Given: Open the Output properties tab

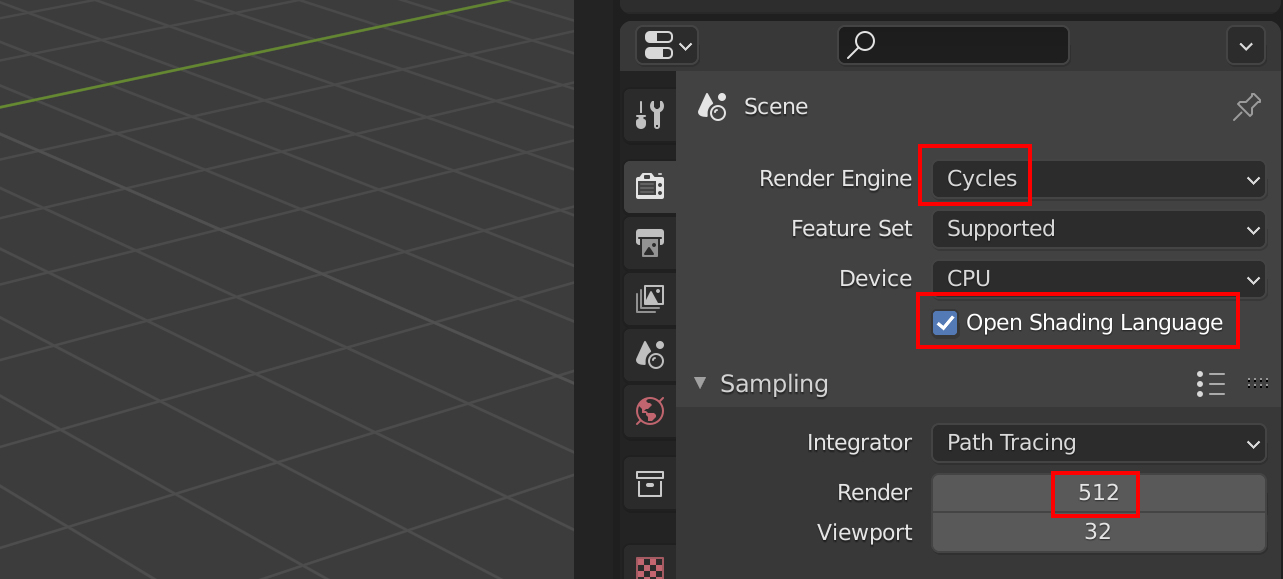Looking at the screenshot, I should [650, 242].
